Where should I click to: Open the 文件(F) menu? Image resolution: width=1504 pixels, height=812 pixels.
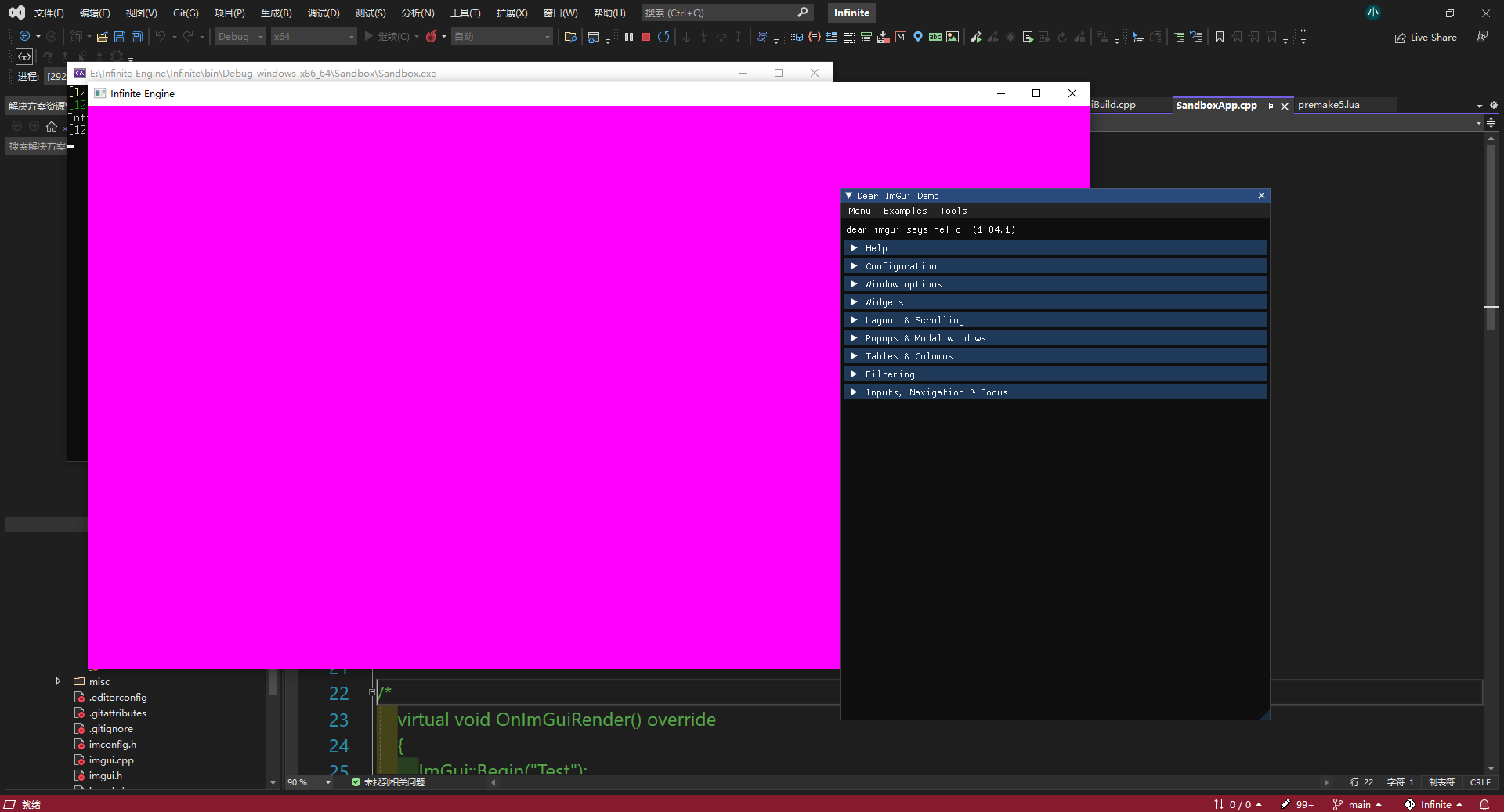point(49,13)
